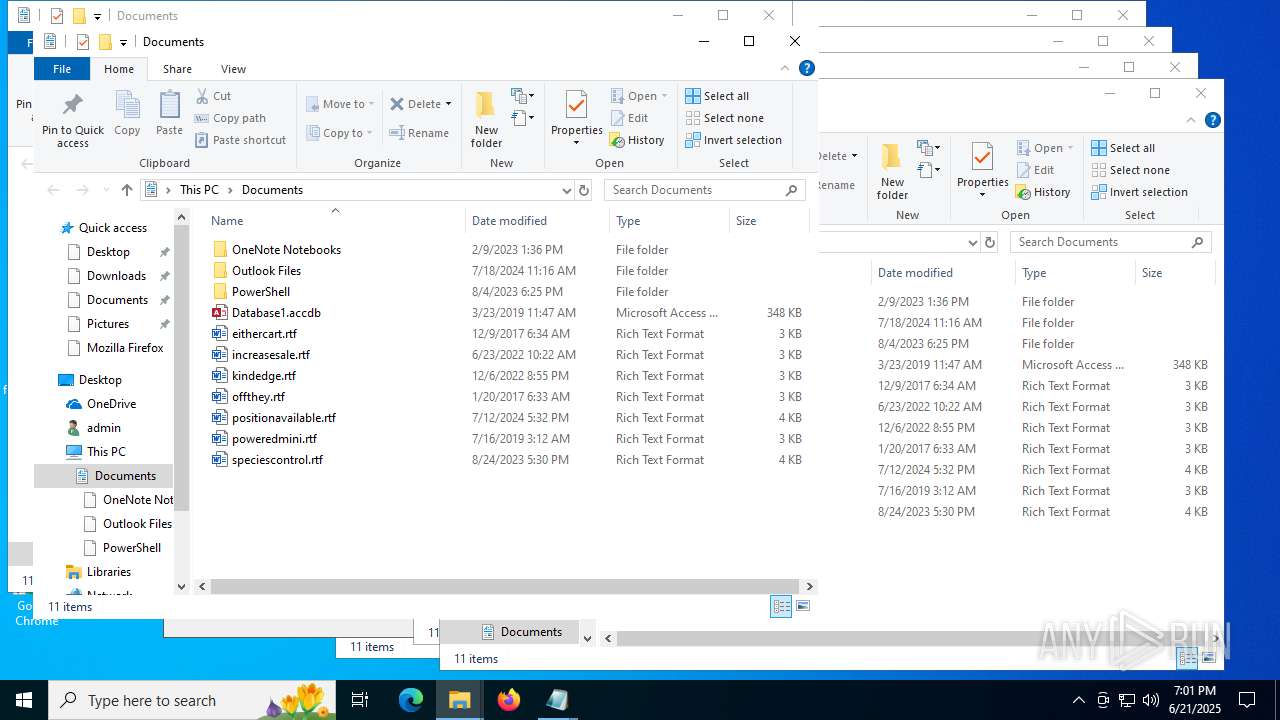Select speciescontrol.rtf file
The width and height of the screenshot is (1280, 720).
277,460
